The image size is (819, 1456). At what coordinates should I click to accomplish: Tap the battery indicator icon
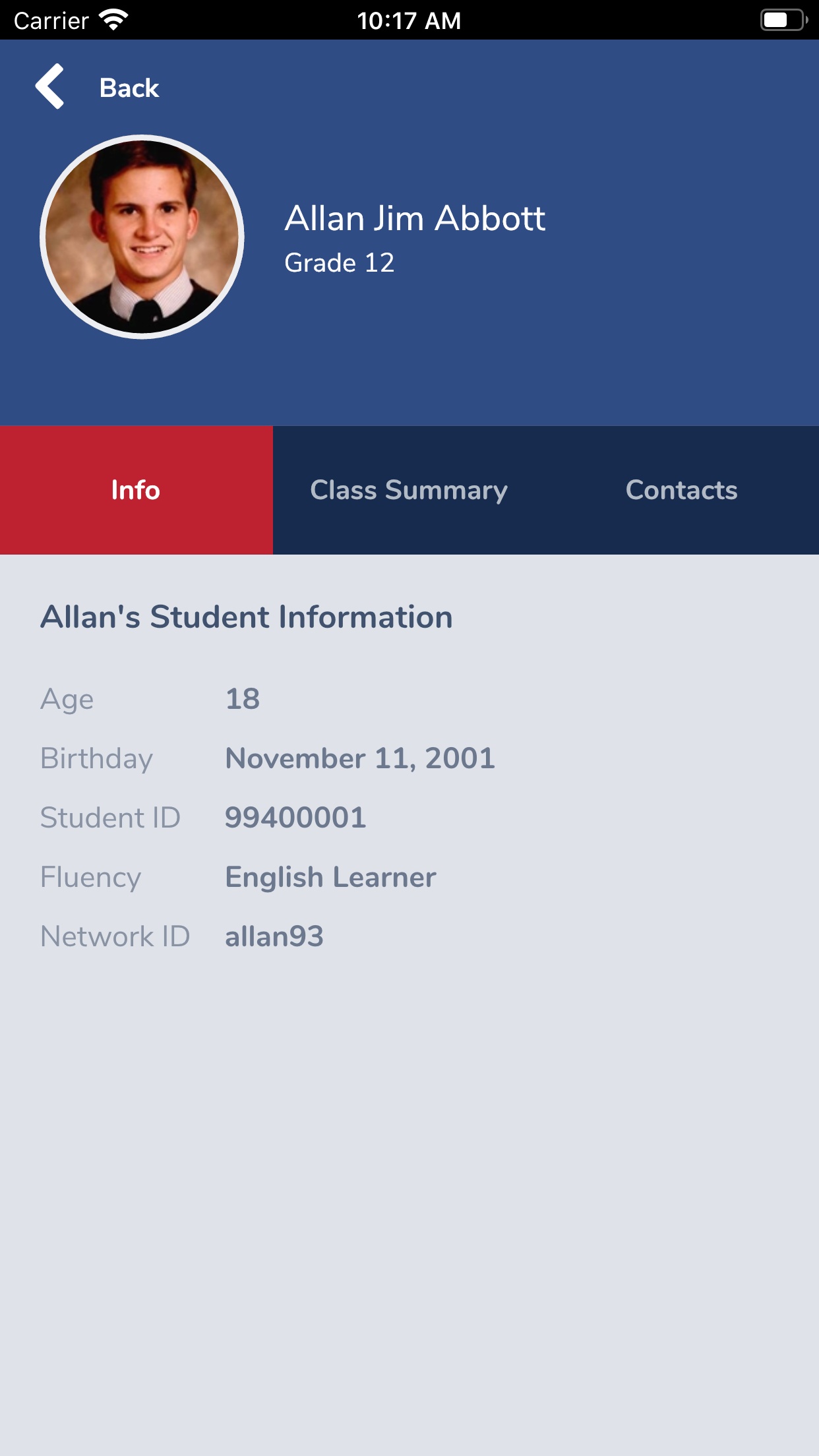pos(783,20)
